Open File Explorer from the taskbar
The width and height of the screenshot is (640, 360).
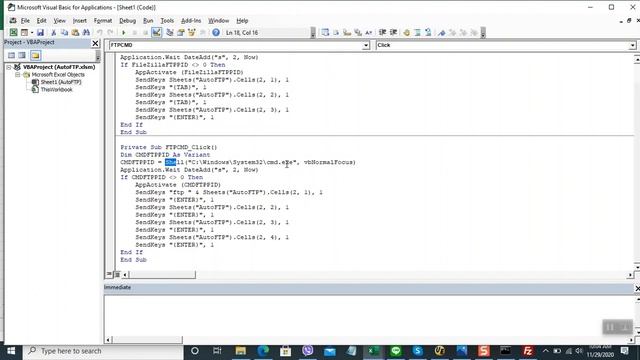tap(240, 351)
